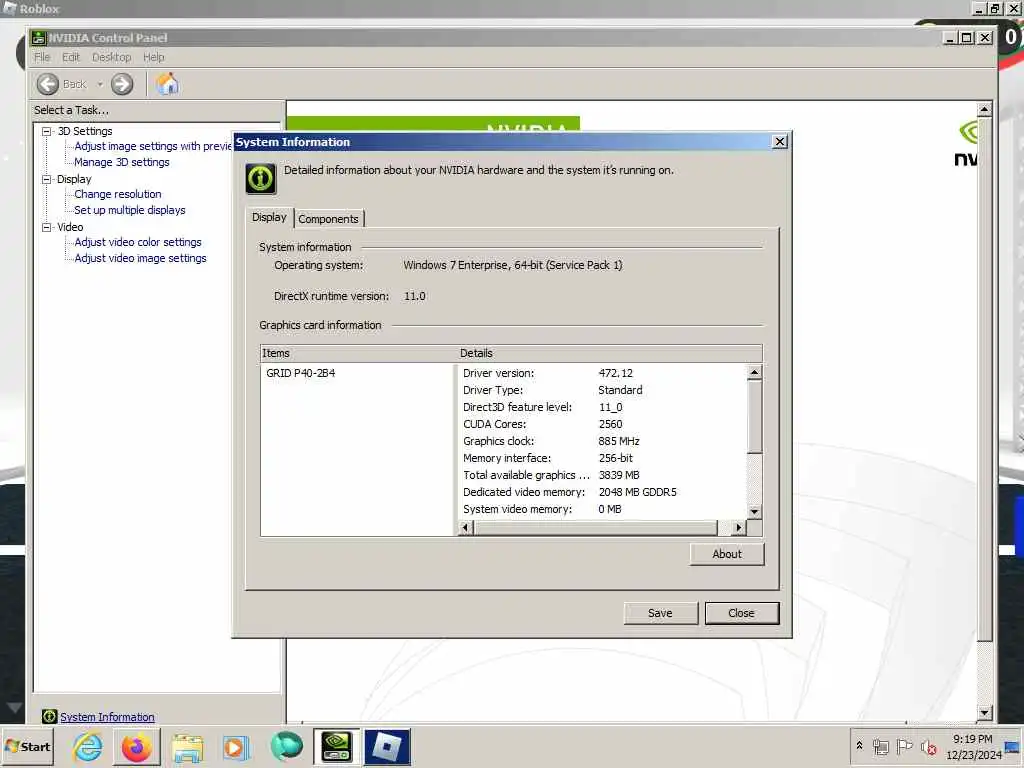Open Adjust image settings with preview
The width and height of the screenshot is (1024, 768).
[x=153, y=146]
